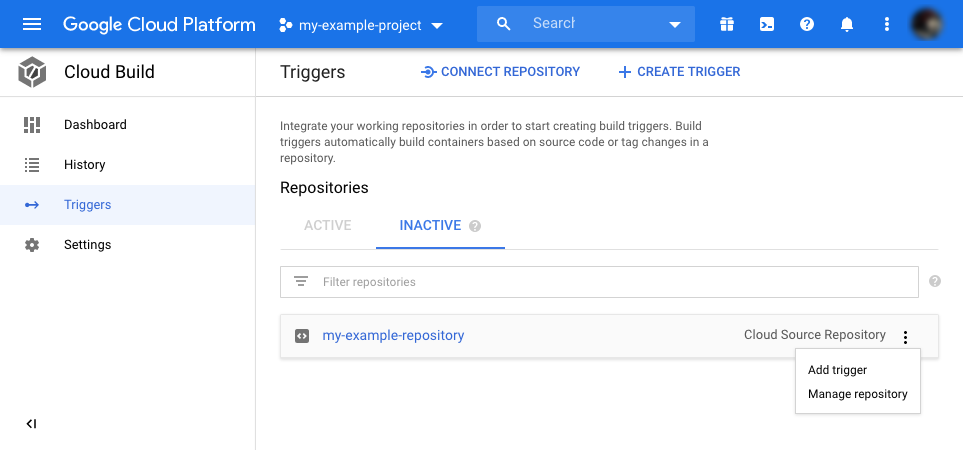Open the my-example-repository link

tap(393, 335)
